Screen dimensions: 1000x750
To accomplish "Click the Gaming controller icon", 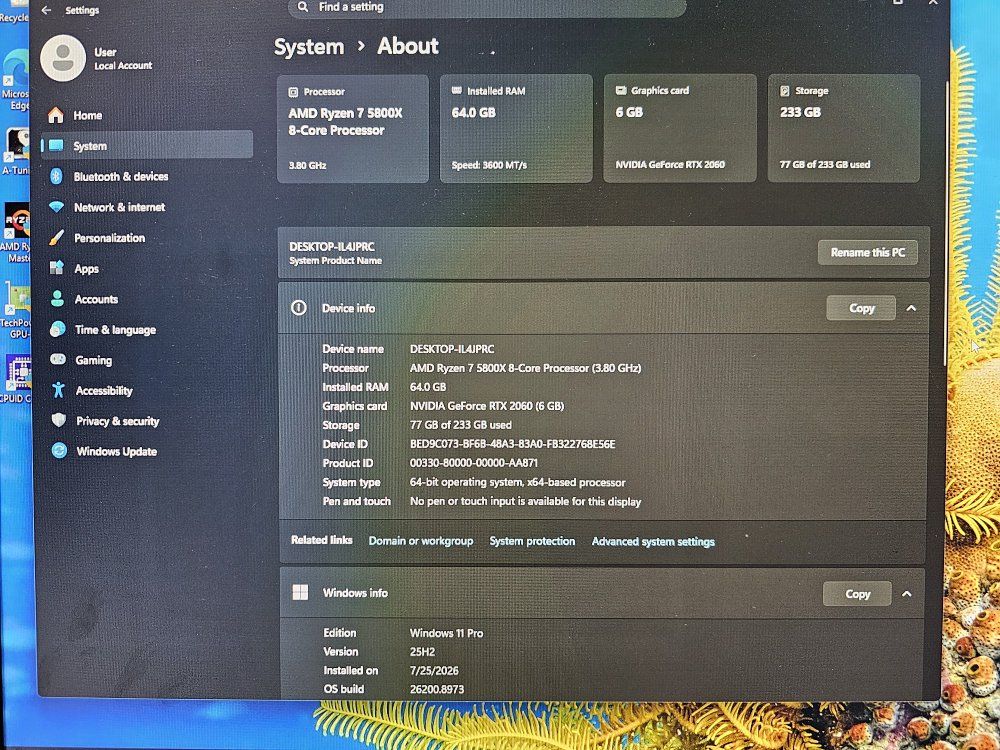I will (58, 359).
